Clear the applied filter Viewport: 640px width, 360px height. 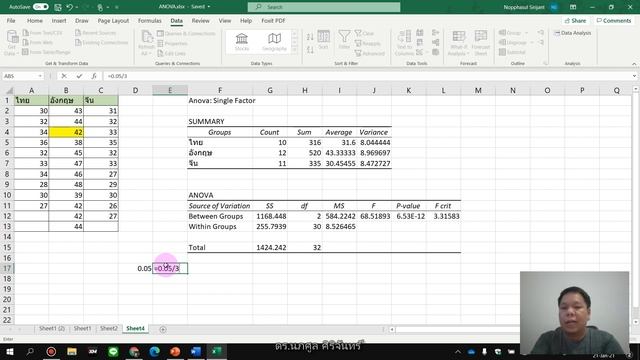click(364, 33)
